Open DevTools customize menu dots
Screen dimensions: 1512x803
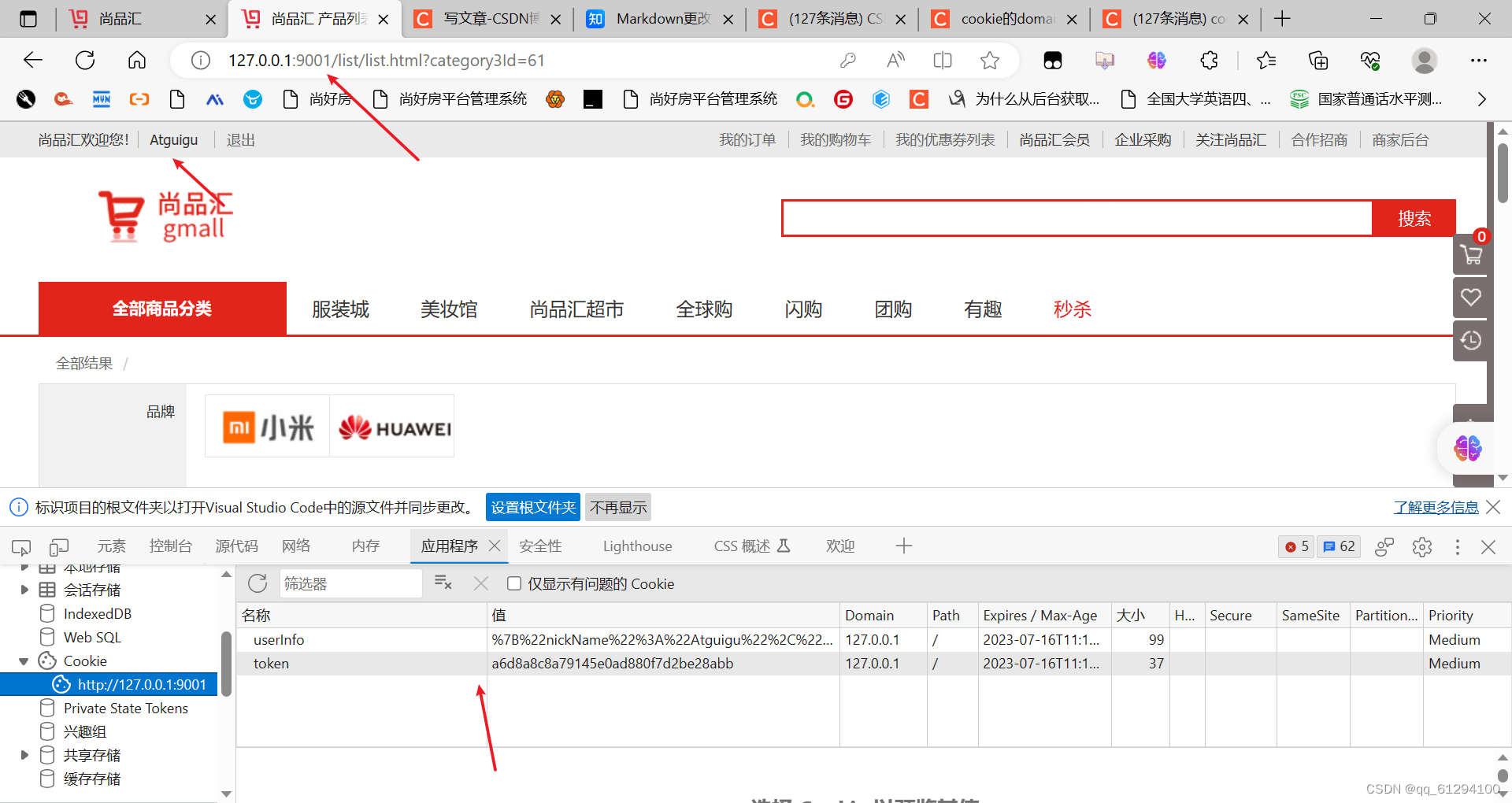tap(1458, 546)
